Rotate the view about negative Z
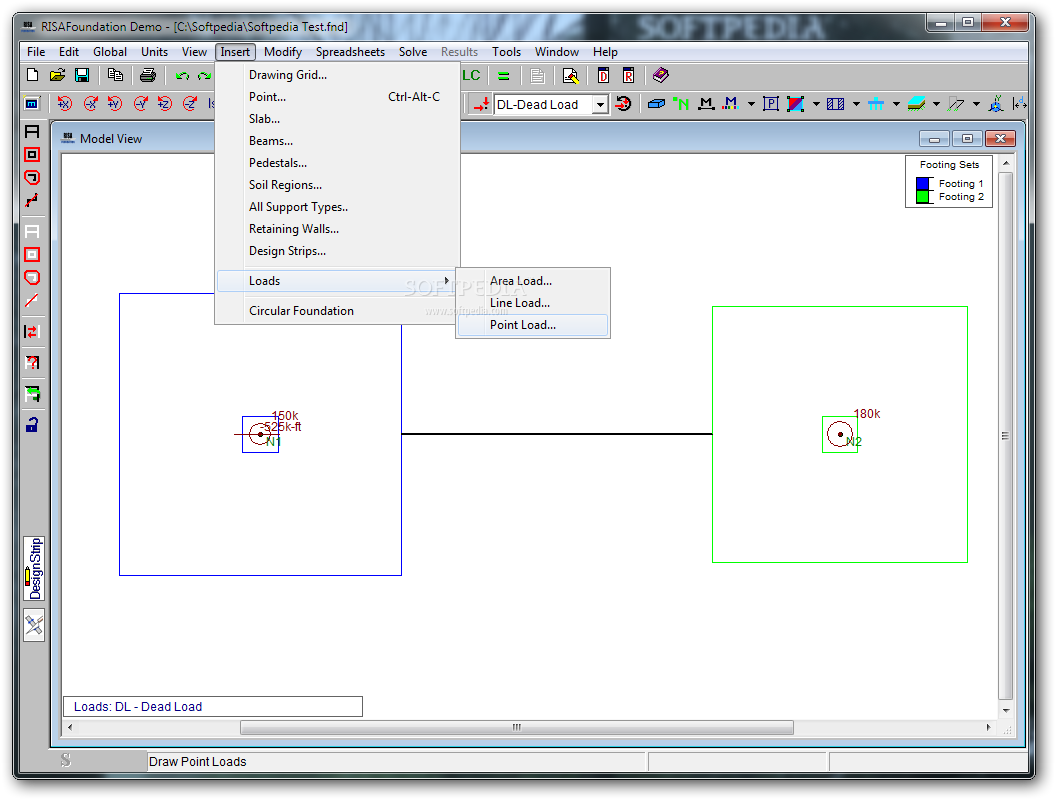Screen dimensions: 1056x800 pyautogui.click(x=190, y=104)
